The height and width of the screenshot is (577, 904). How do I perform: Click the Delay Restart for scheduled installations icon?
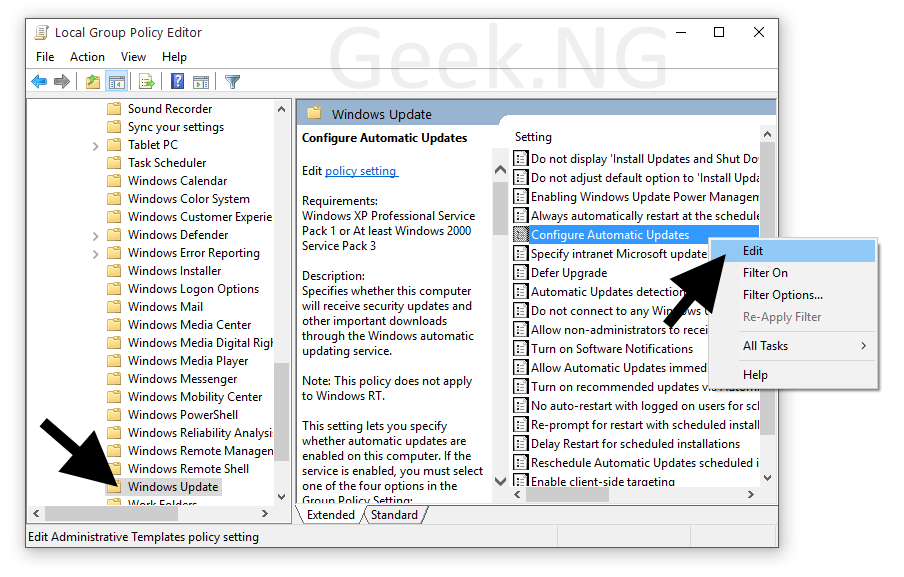coord(521,444)
